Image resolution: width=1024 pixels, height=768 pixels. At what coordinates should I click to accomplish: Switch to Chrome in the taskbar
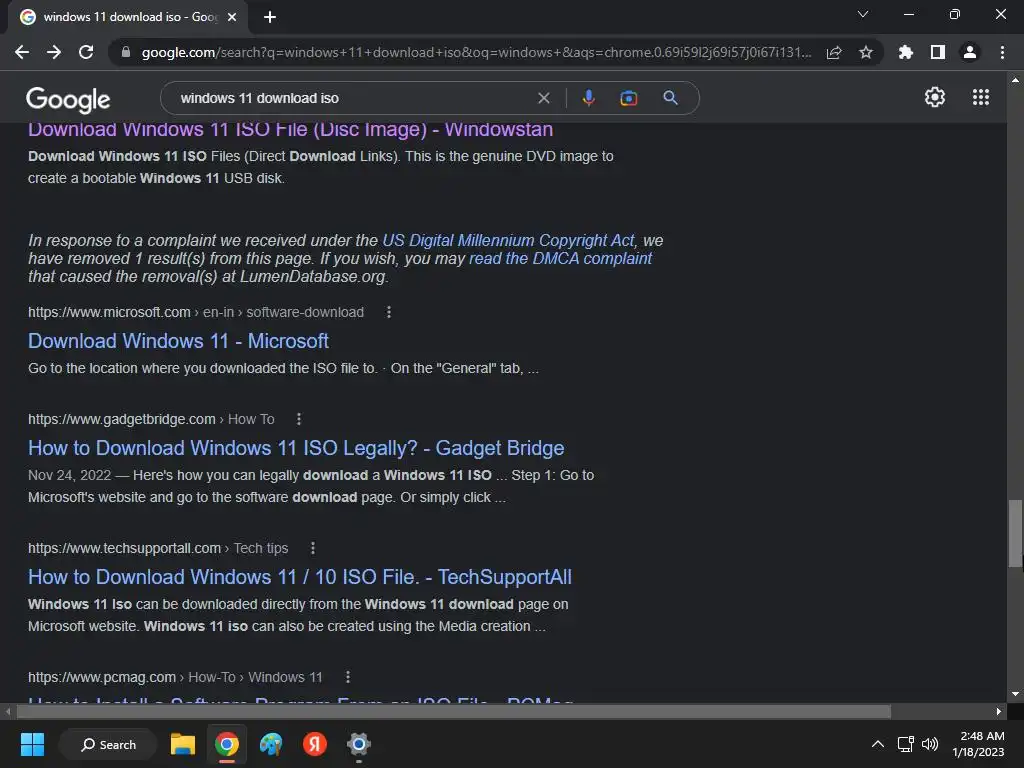click(x=227, y=744)
